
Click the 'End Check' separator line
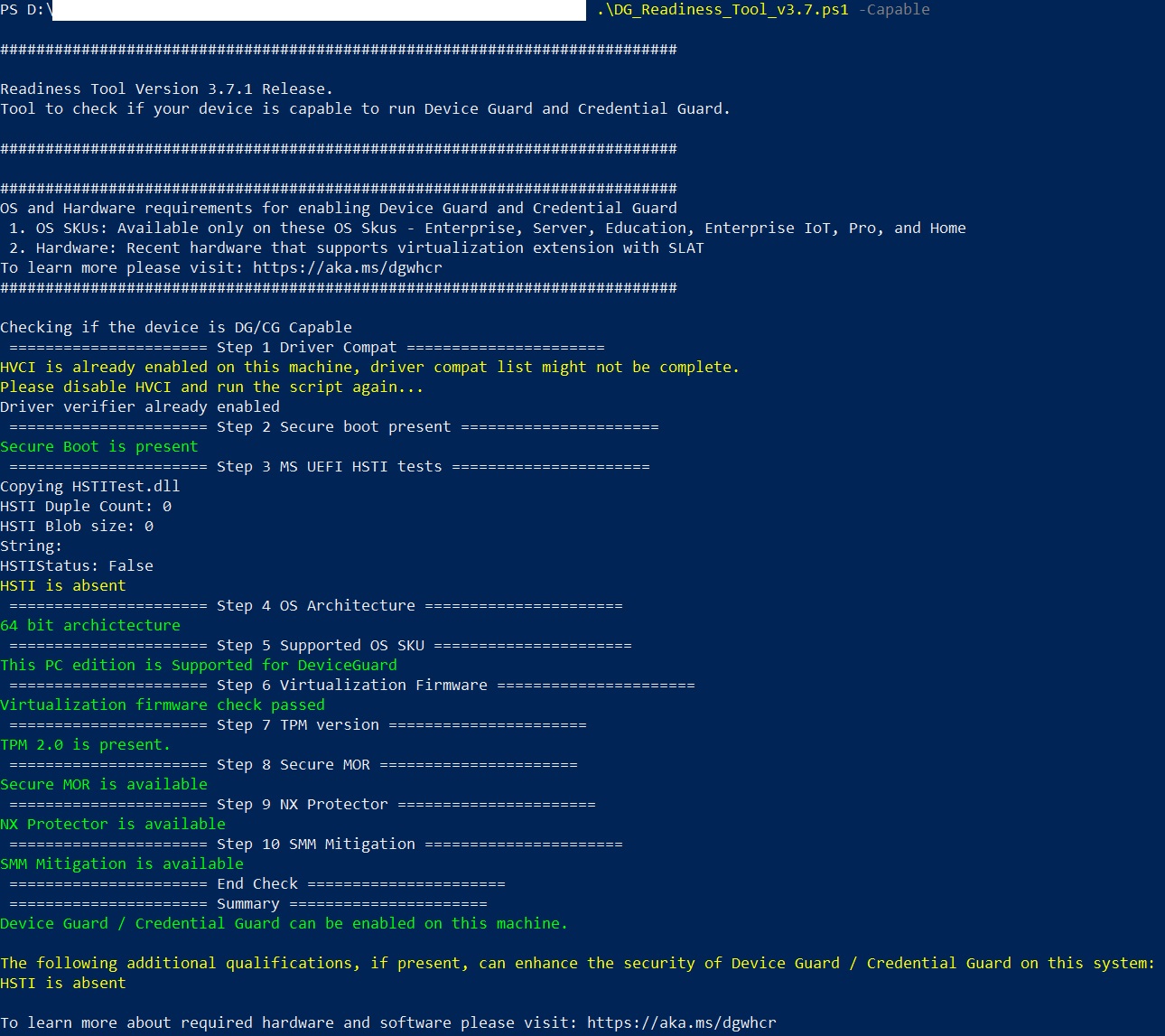[x=257, y=883]
